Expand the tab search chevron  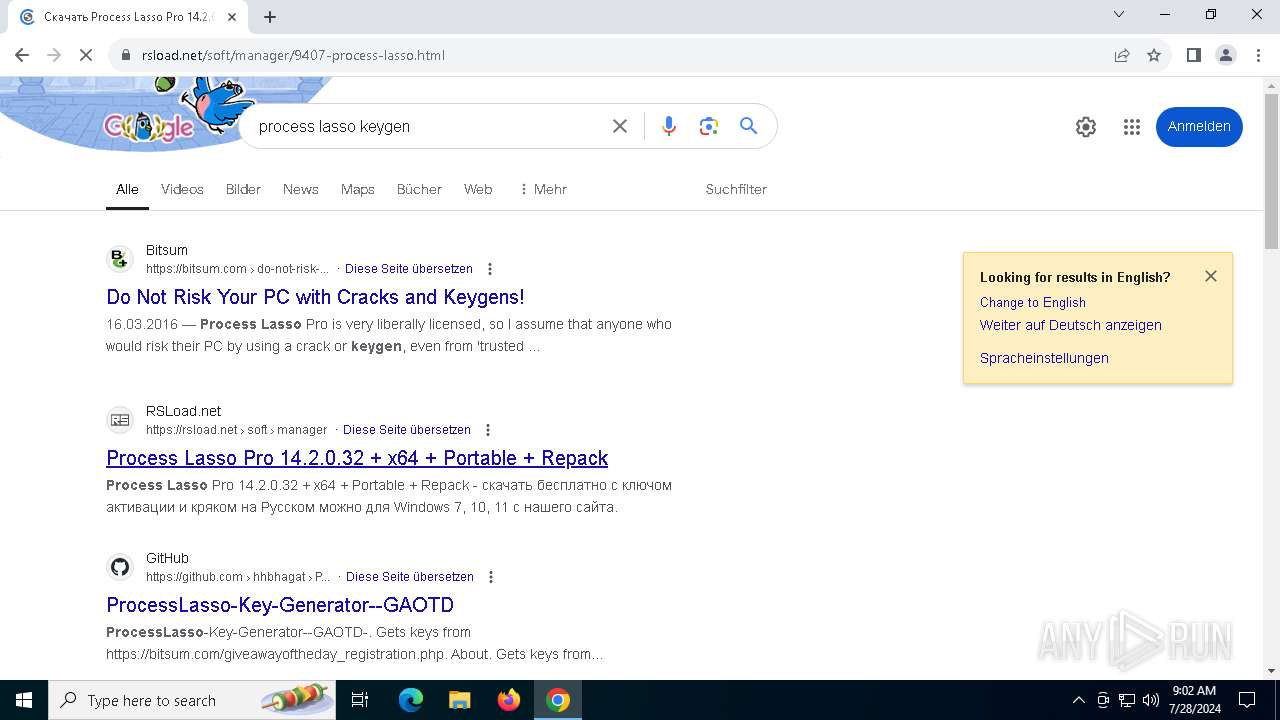1119,14
